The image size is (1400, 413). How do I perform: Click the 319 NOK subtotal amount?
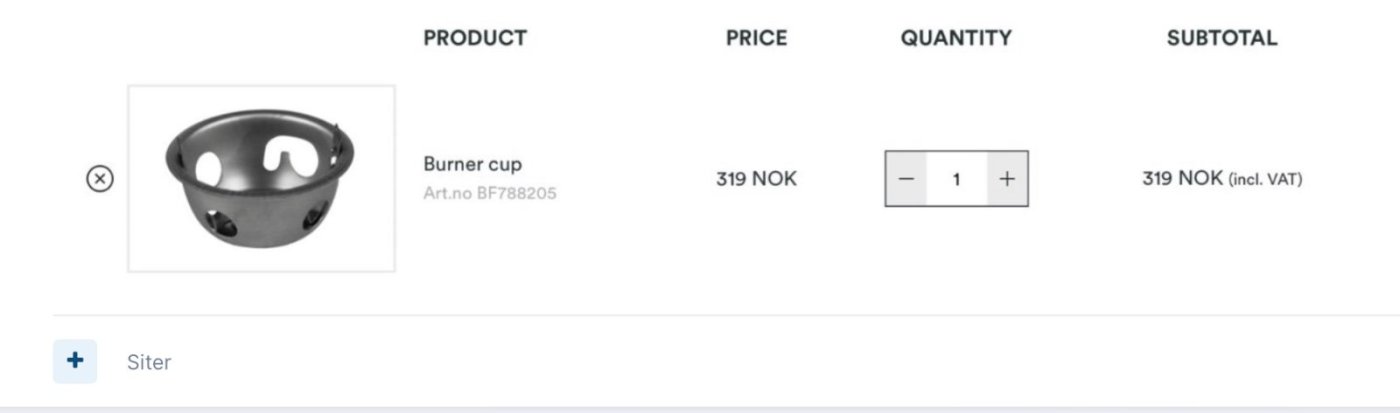click(1182, 178)
